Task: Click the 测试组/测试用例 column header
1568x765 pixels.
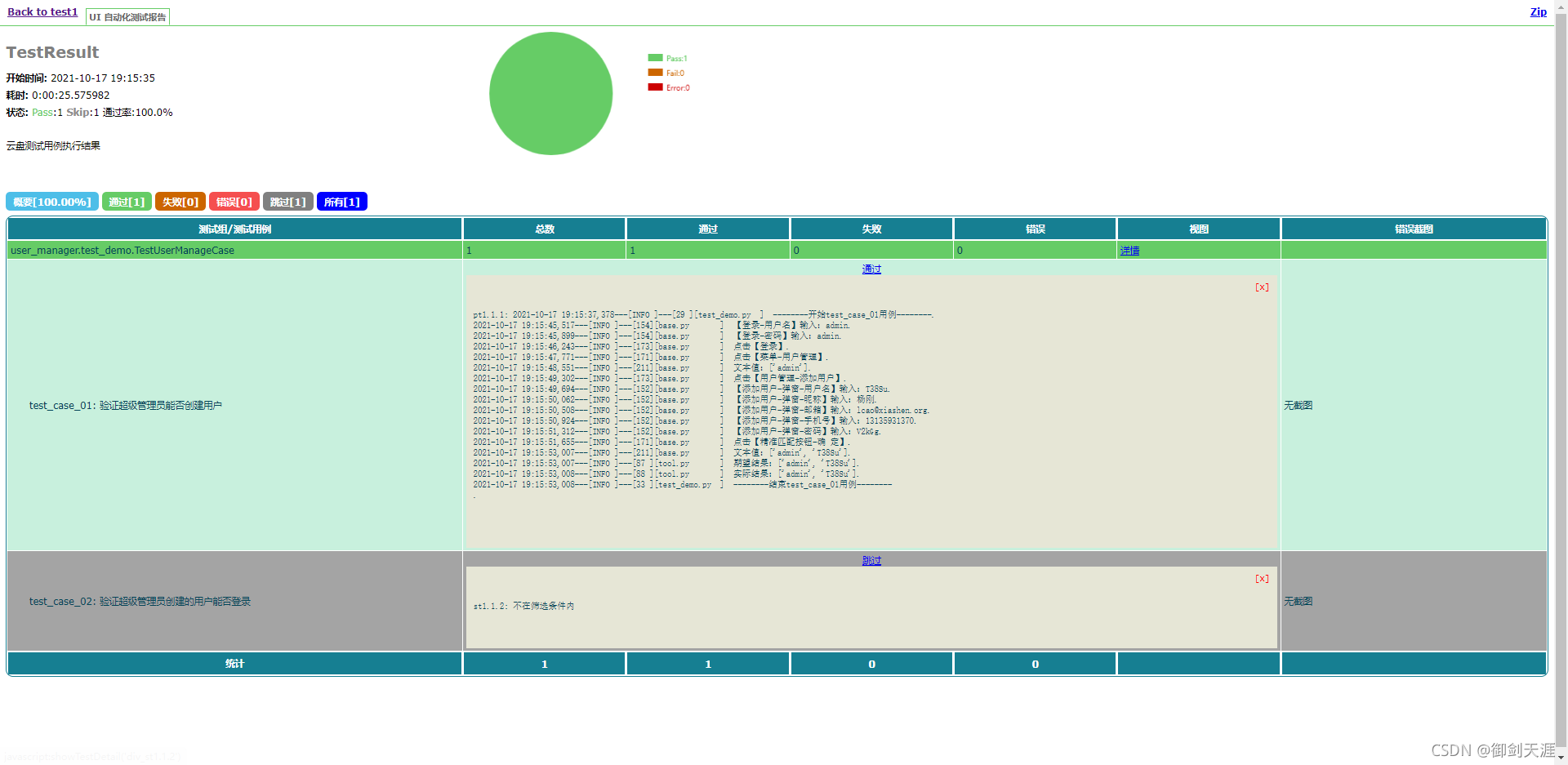Action: coord(234,229)
